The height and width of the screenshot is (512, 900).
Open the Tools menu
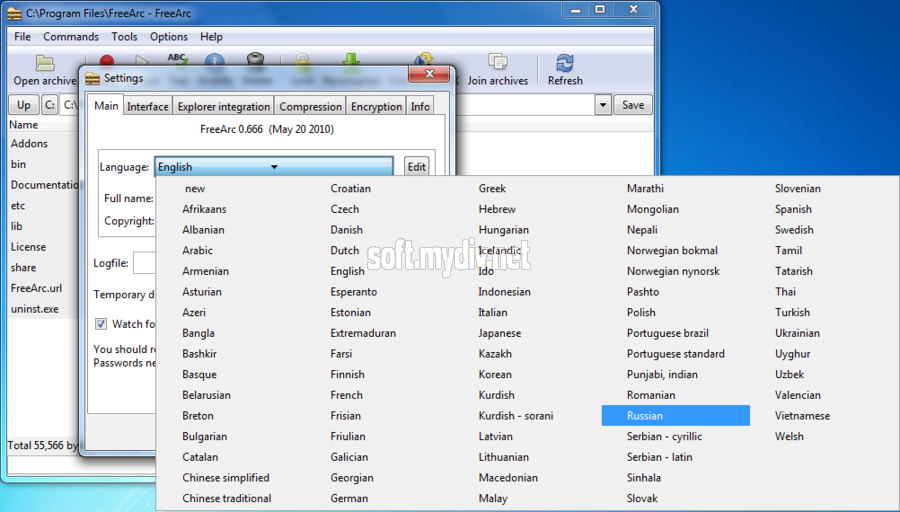click(x=125, y=37)
